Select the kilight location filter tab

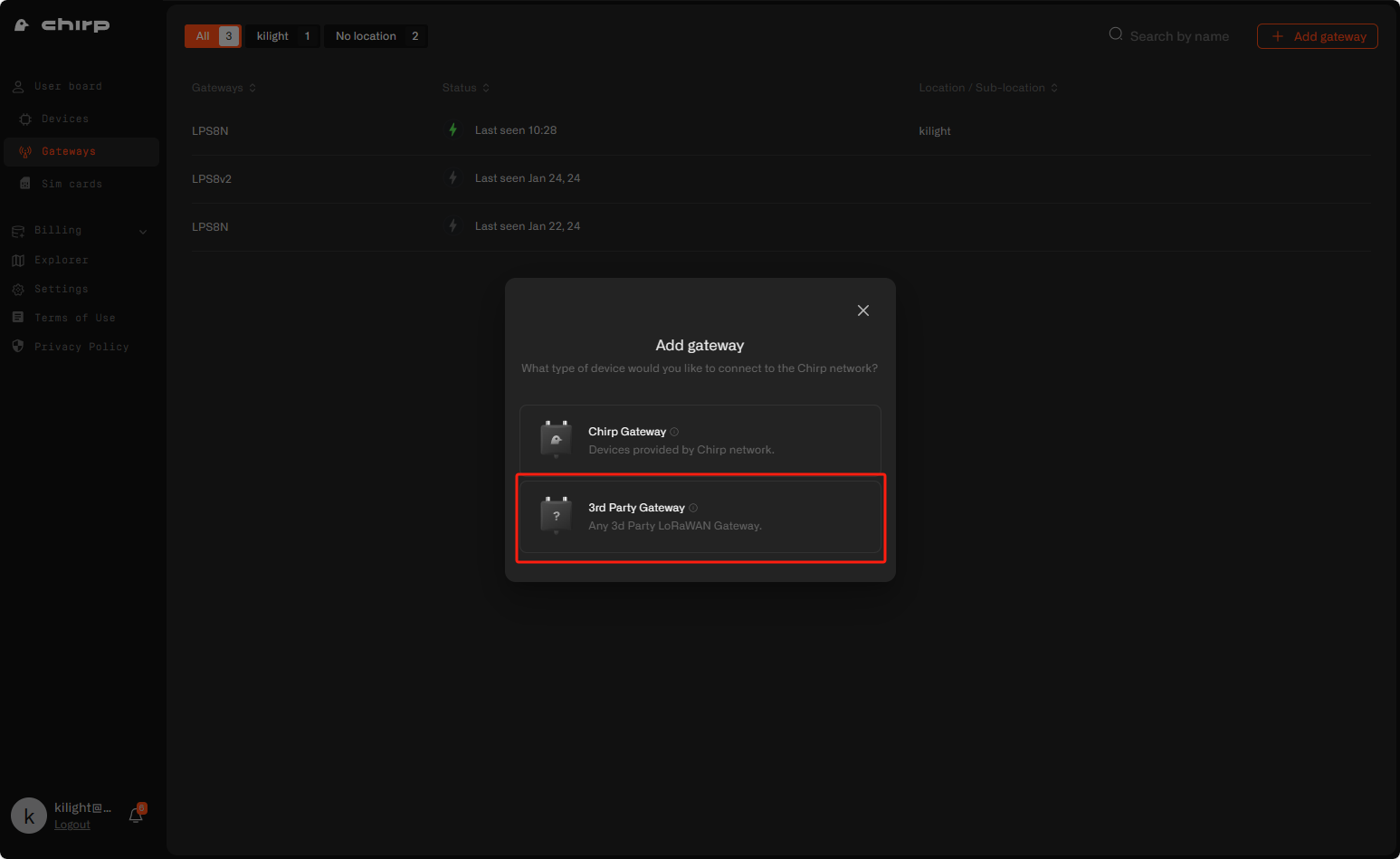282,36
